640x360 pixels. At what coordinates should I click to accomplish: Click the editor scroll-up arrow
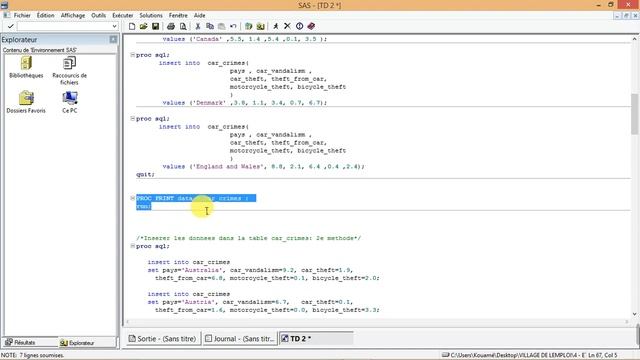coord(634,39)
